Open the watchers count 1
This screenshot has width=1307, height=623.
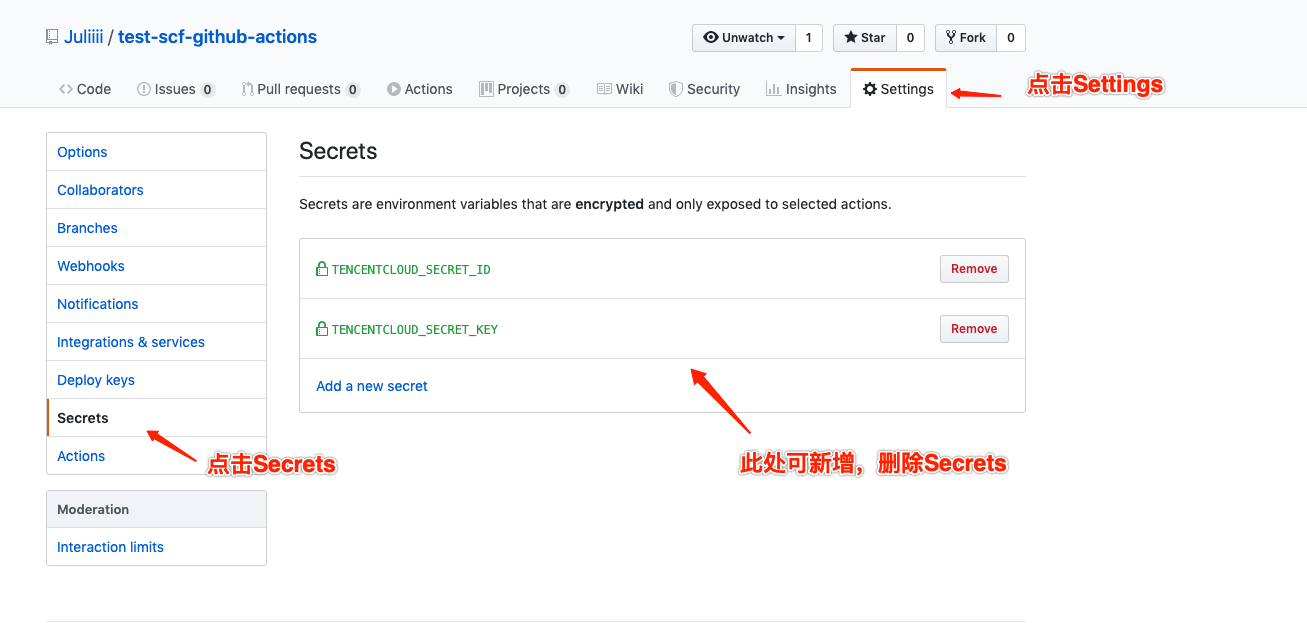809,38
